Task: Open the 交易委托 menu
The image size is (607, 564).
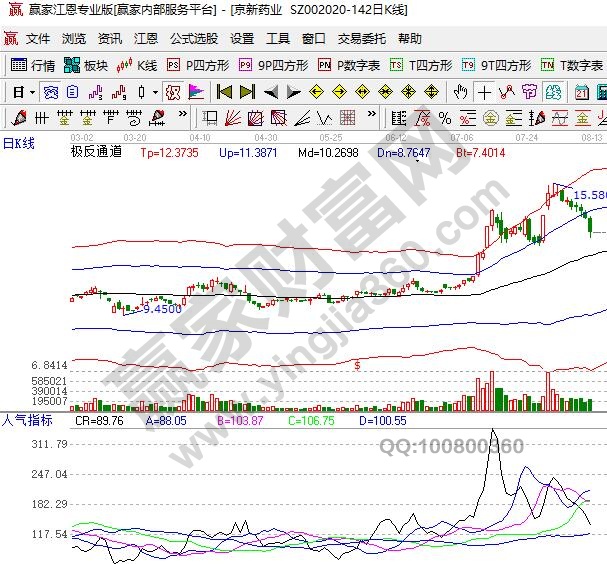Action: click(361, 39)
